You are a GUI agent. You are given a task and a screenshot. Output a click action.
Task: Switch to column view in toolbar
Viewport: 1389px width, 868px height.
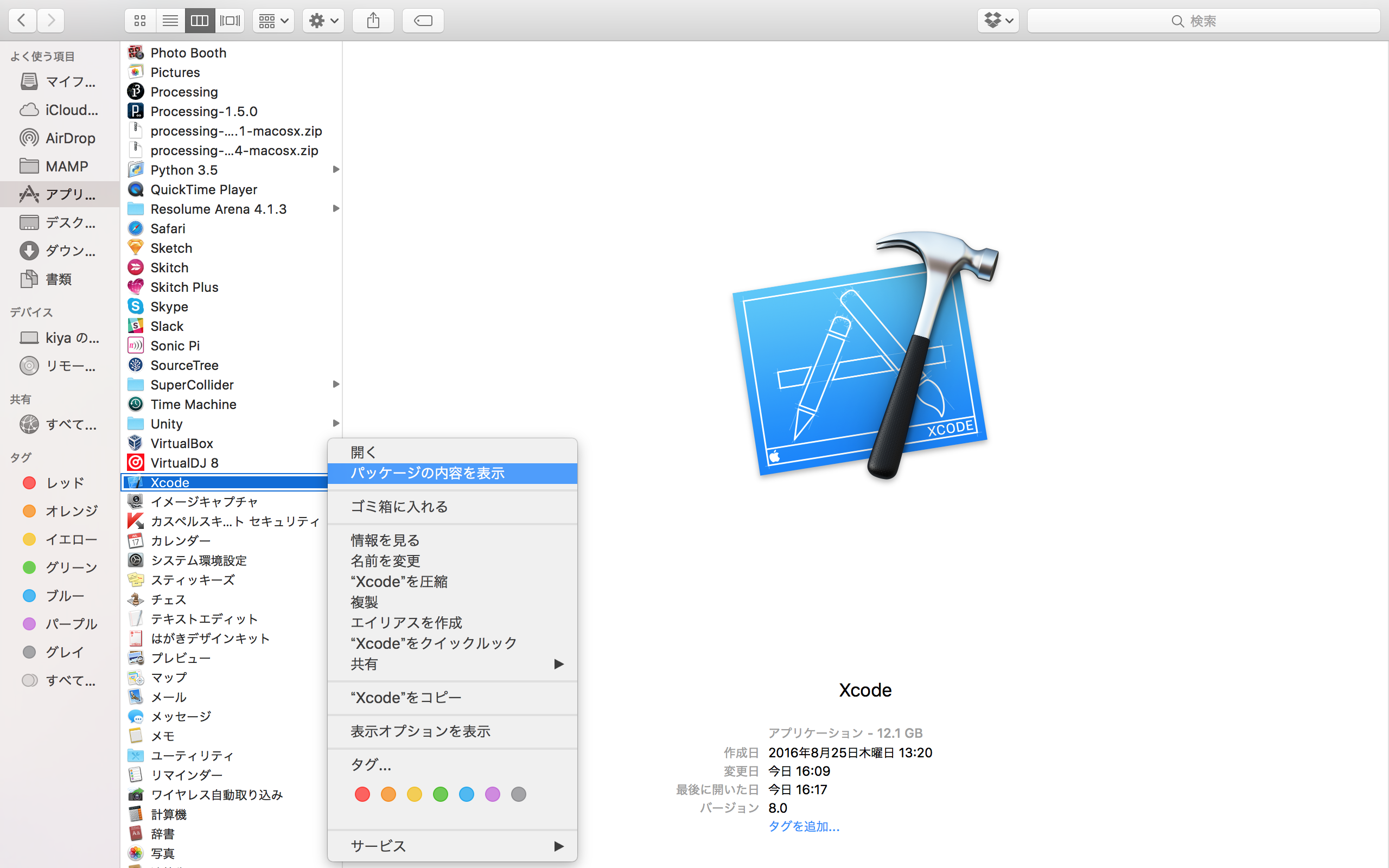pos(200,21)
